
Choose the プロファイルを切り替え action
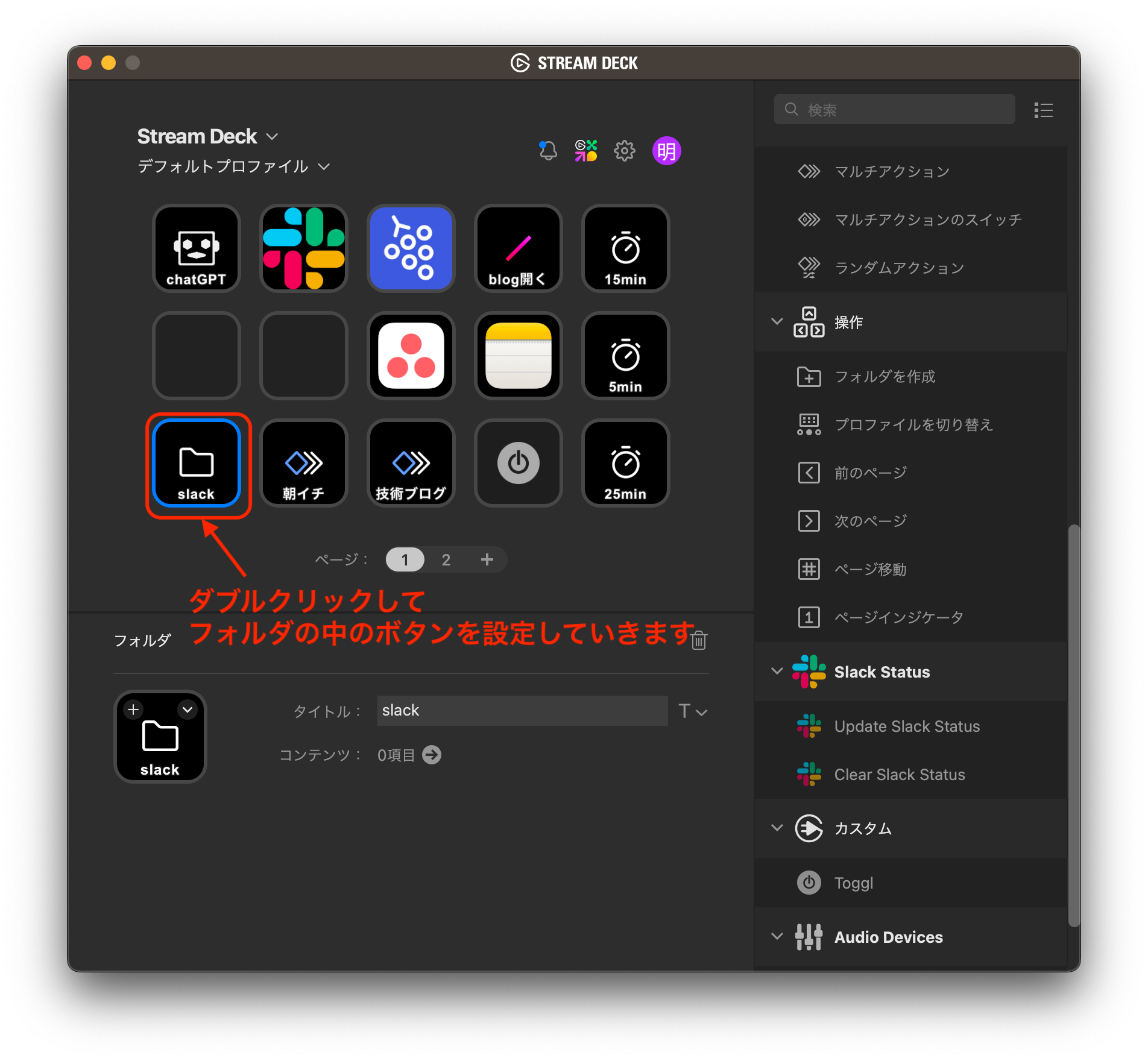pyautogui.click(x=910, y=425)
